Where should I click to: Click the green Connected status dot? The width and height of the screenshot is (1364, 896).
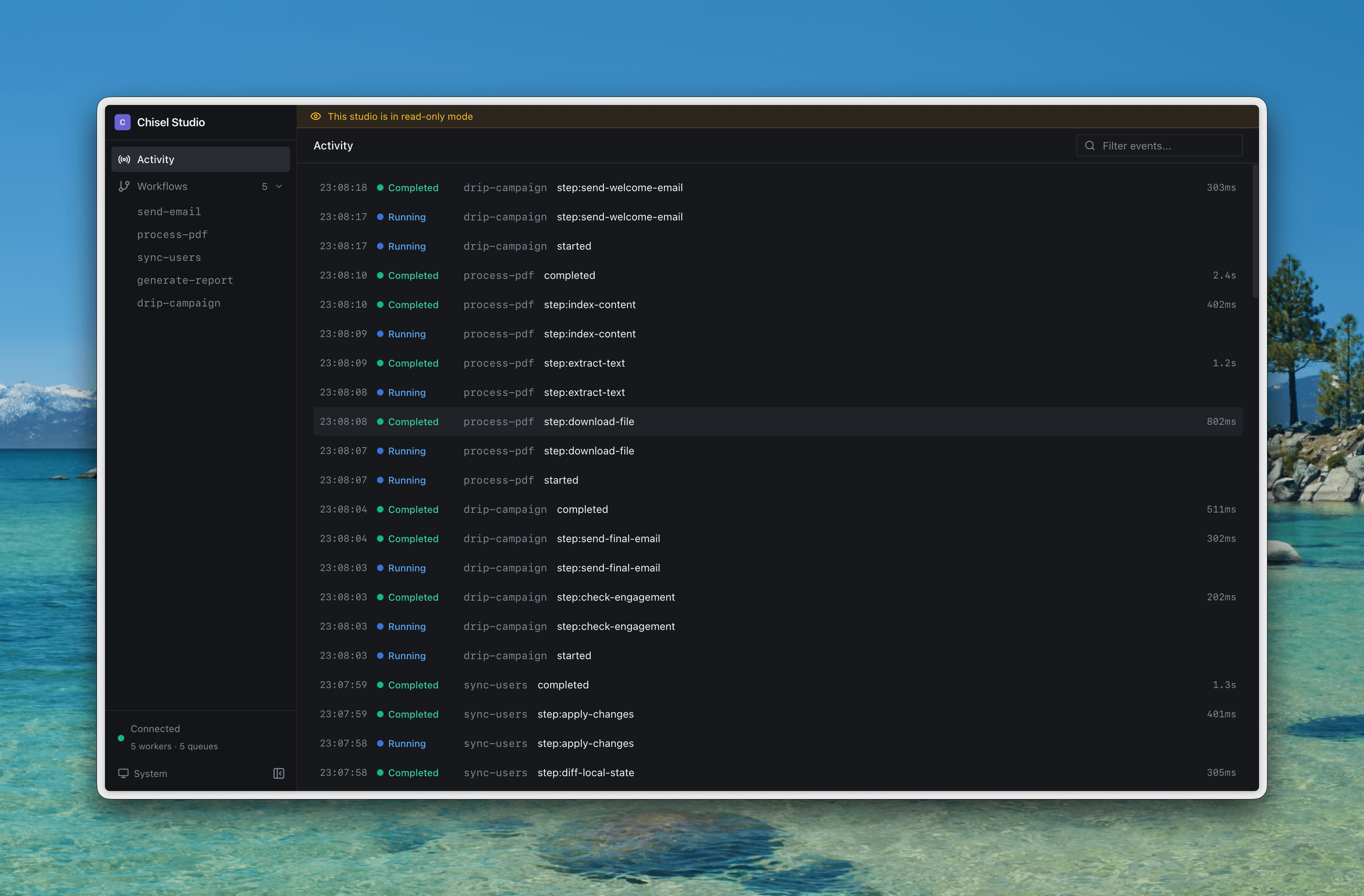point(121,738)
